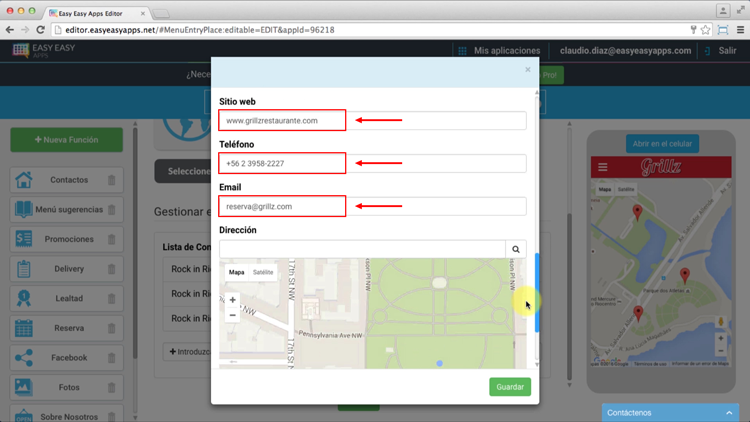Click the Sitio web input field

click(373, 121)
